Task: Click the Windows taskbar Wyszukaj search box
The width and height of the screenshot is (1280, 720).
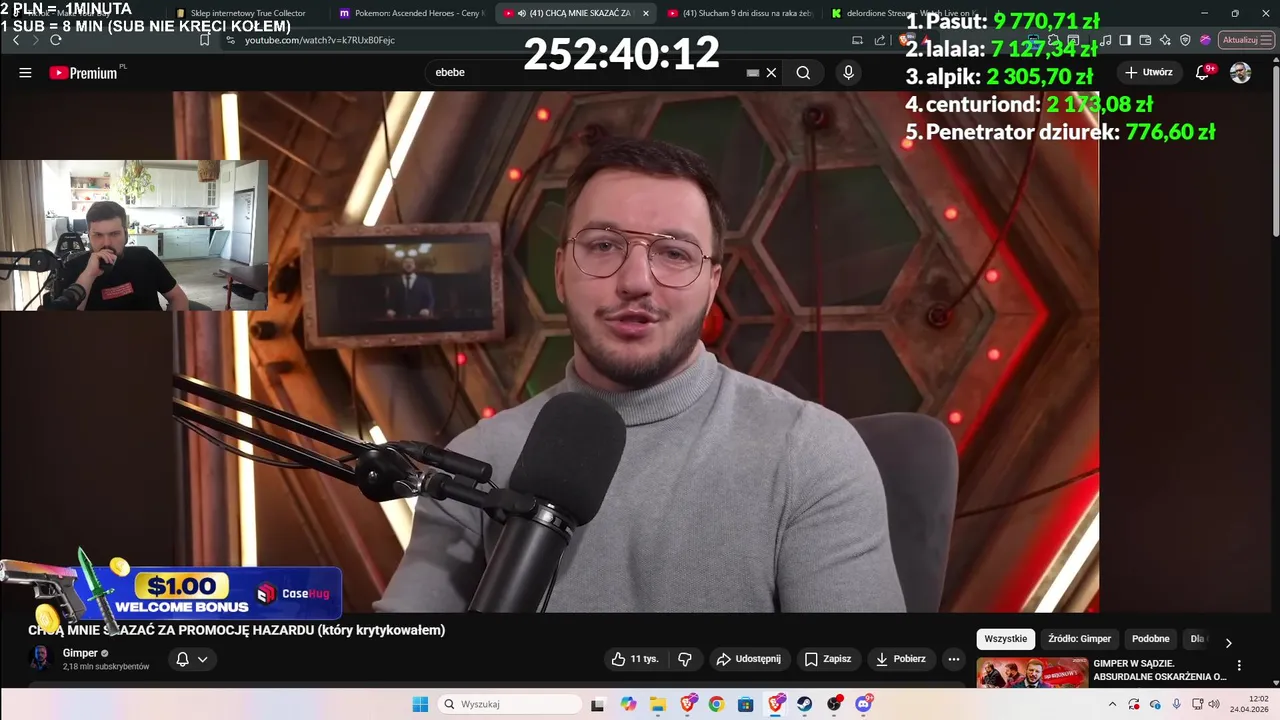Action: (x=510, y=704)
